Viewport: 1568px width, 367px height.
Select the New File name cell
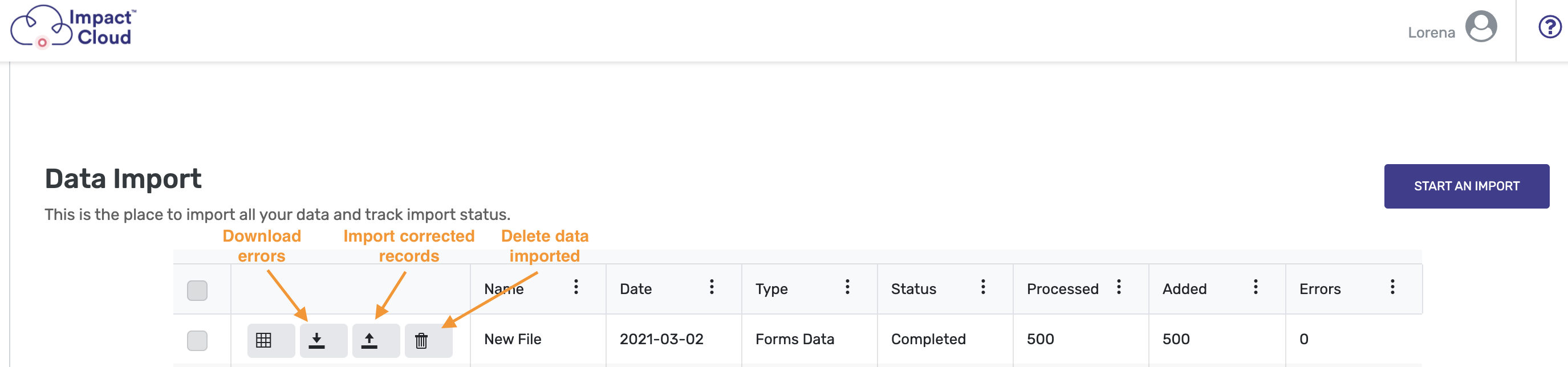(x=513, y=339)
